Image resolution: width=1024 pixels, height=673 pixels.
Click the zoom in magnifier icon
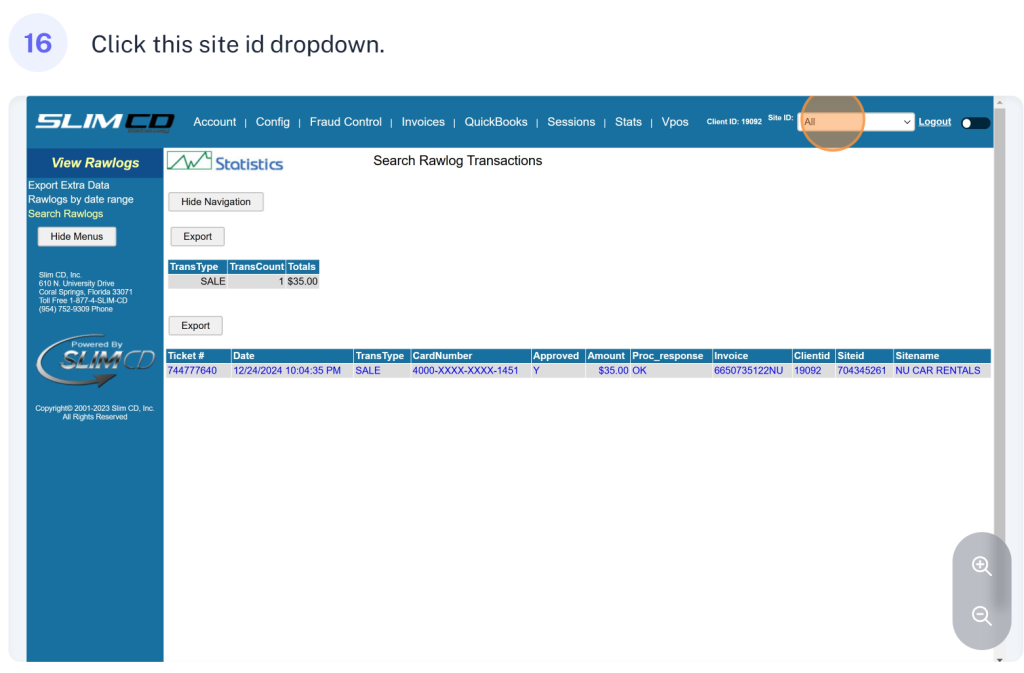click(x=981, y=566)
